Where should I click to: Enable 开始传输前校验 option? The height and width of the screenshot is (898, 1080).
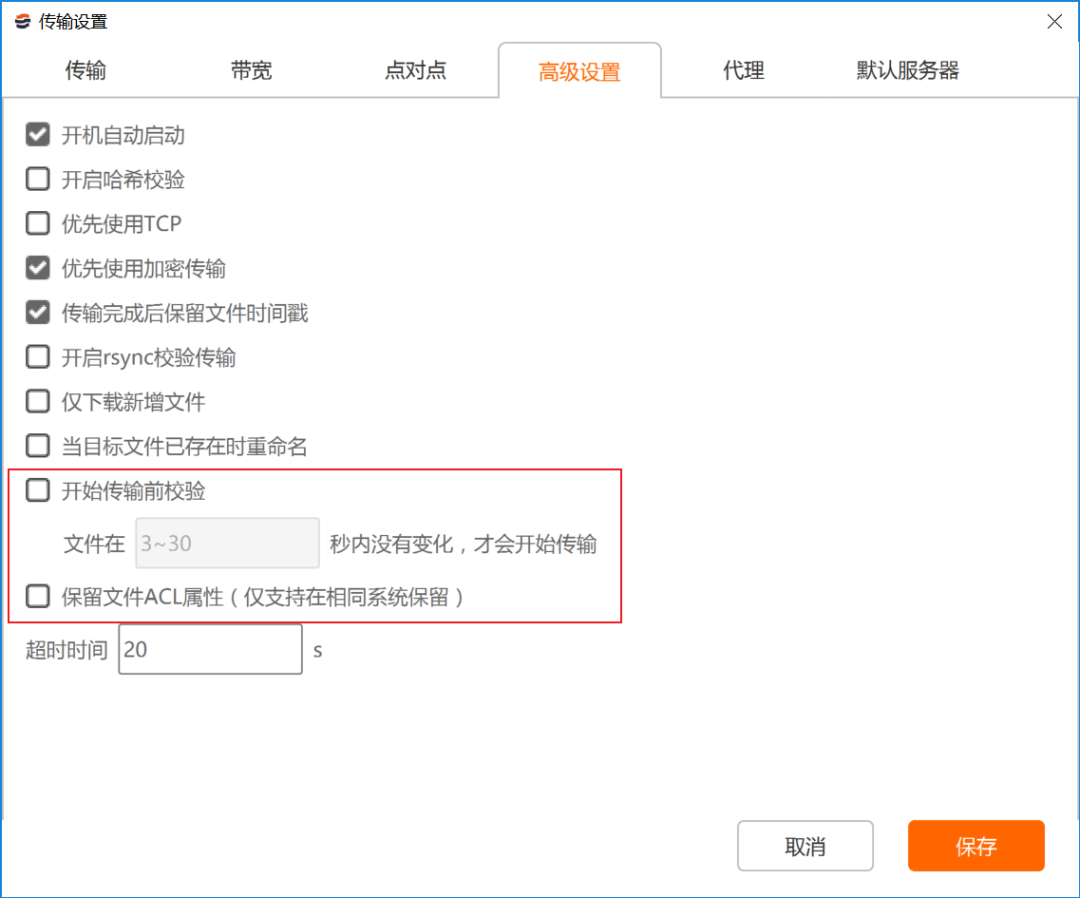pos(37,490)
